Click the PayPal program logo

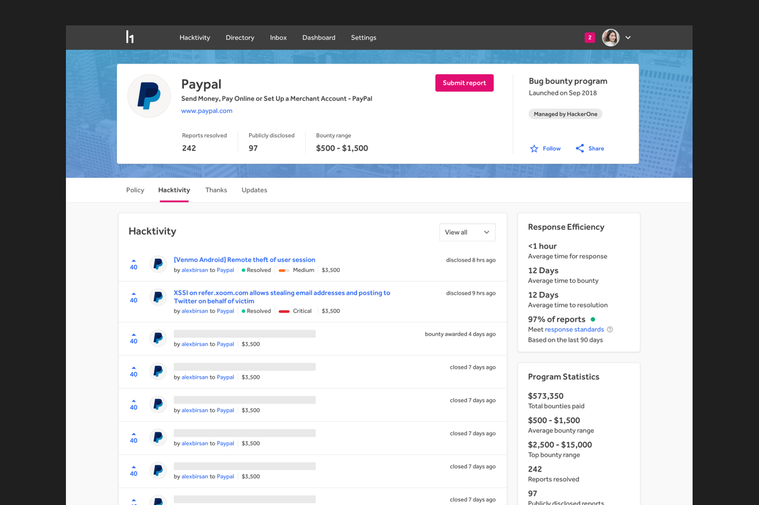tap(149, 95)
